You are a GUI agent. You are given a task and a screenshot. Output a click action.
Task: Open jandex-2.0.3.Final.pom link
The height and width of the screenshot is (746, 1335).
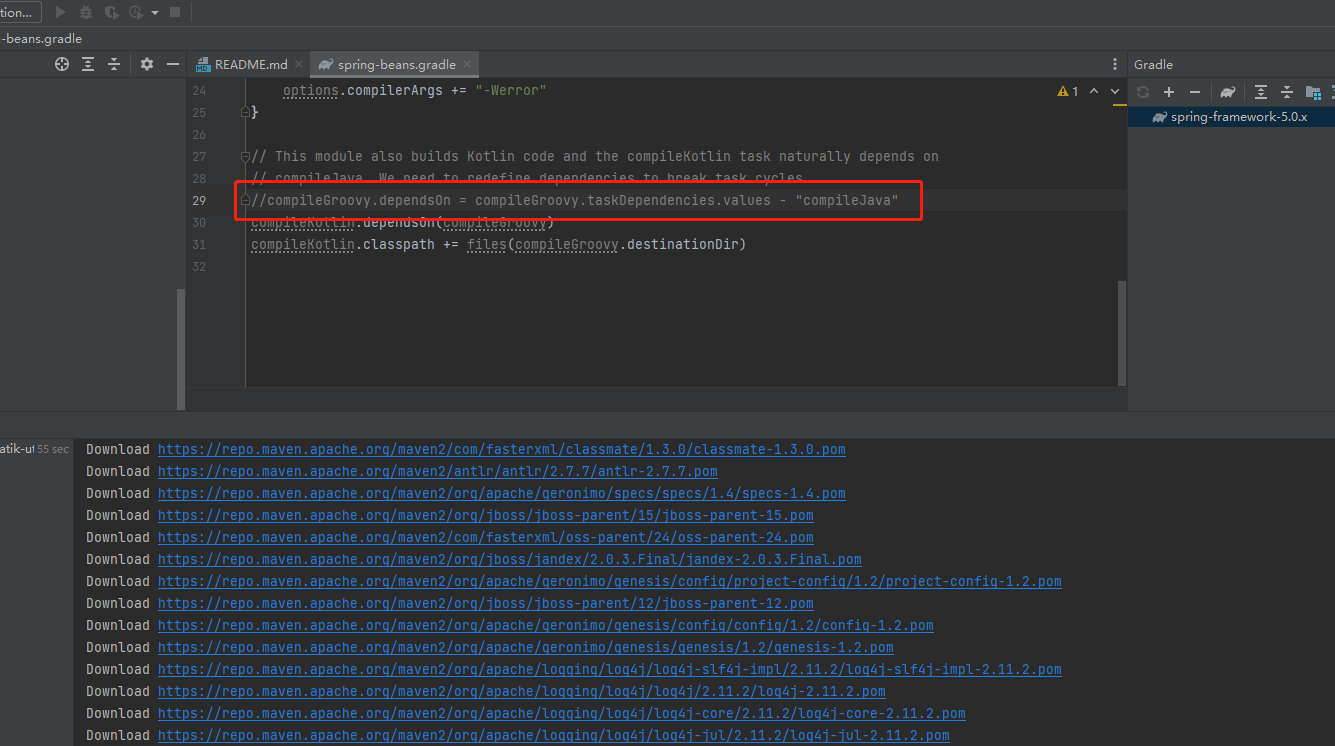tap(509, 560)
